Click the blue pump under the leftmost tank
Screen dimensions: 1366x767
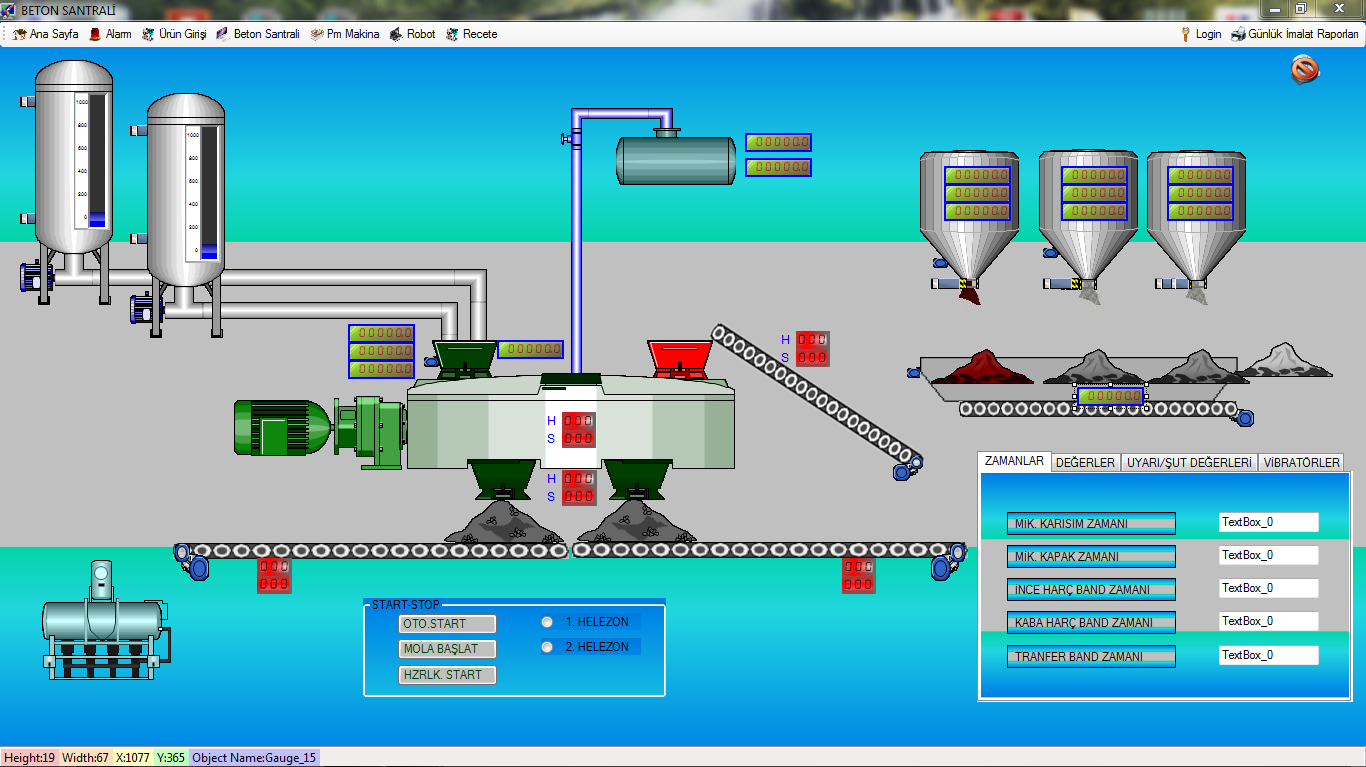coord(38,276)
